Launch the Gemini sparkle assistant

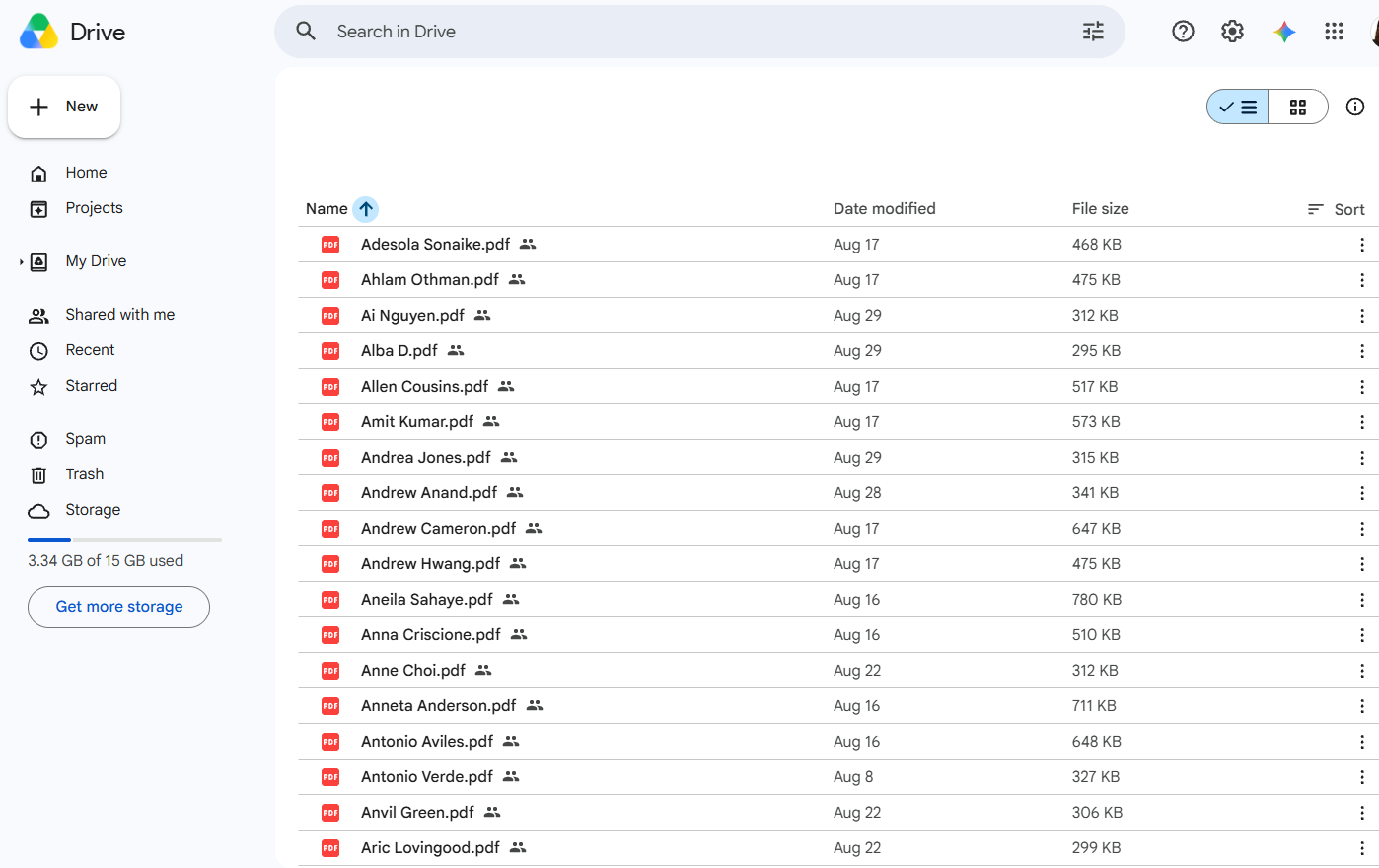(x=1284, y=32)
